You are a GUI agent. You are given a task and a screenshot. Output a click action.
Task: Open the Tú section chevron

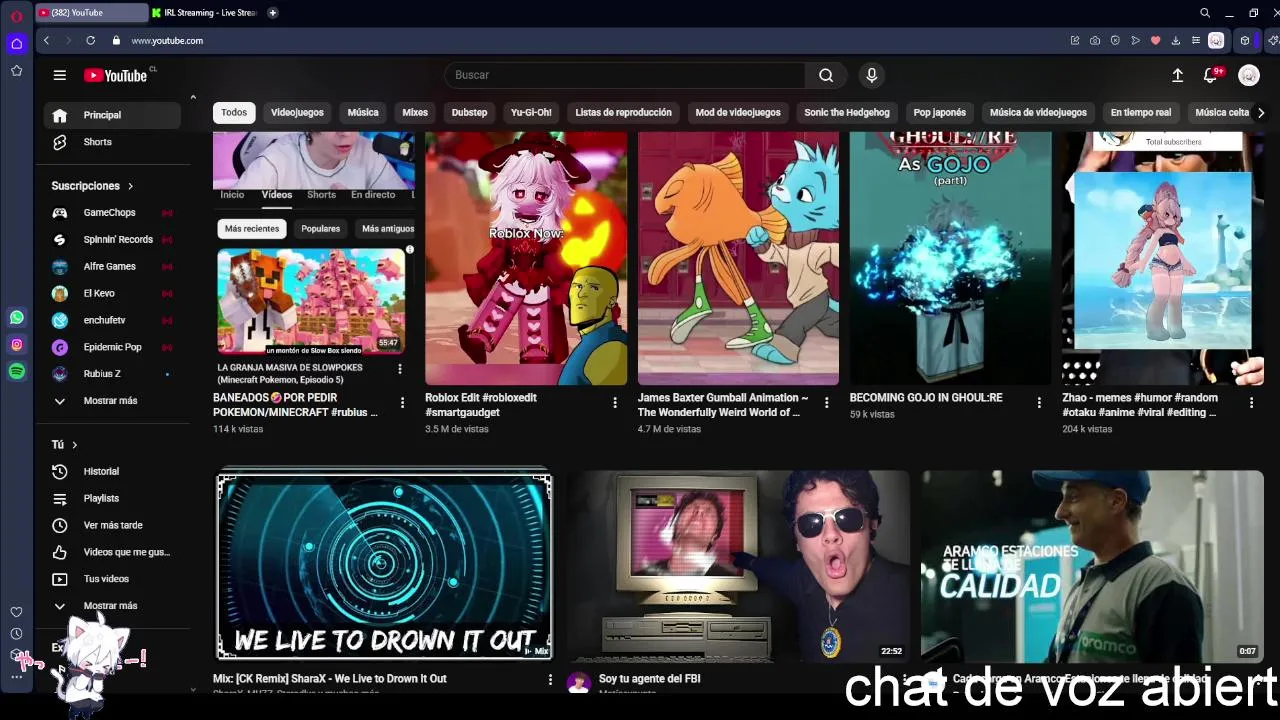tap(74, 445)
